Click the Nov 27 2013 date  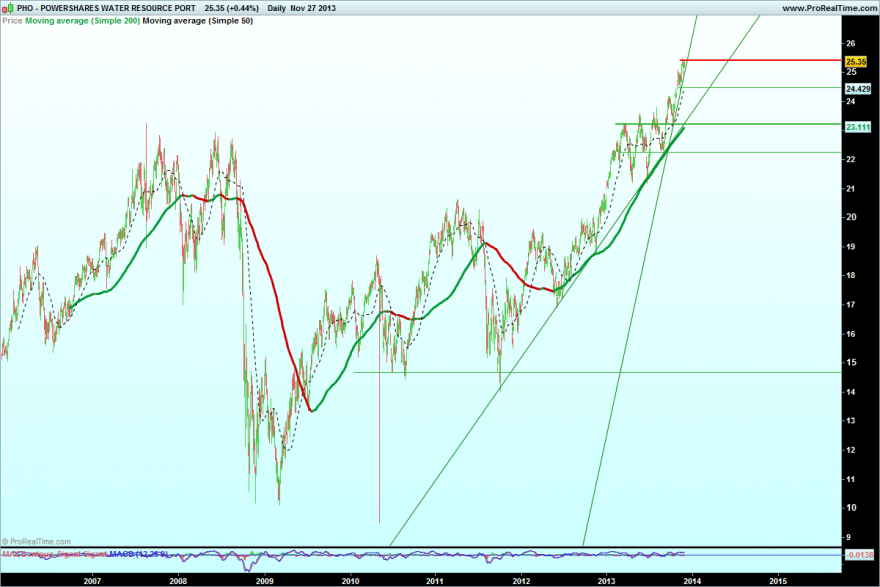(313, 8)
